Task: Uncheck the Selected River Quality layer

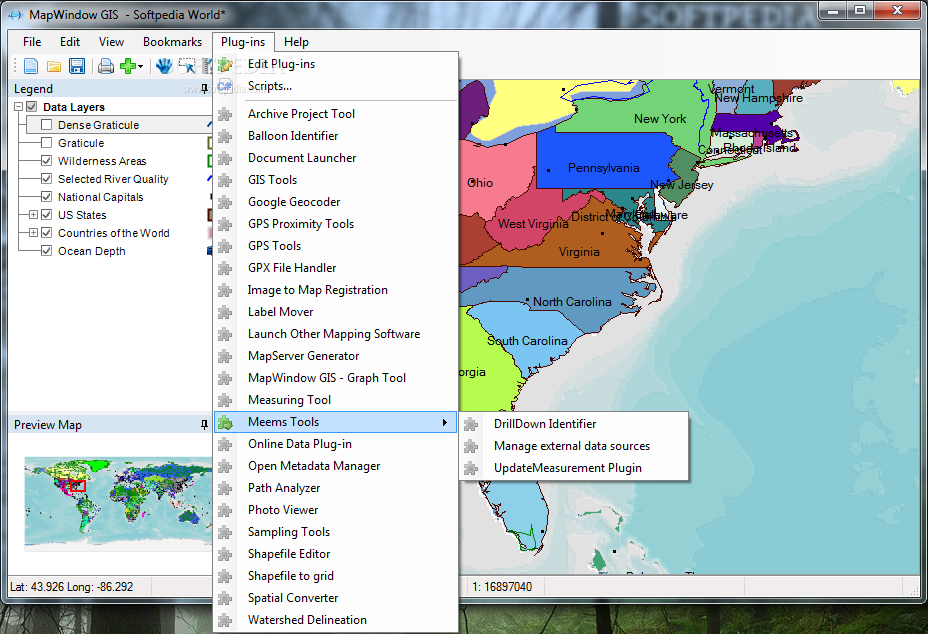Action: click(47, 179)
